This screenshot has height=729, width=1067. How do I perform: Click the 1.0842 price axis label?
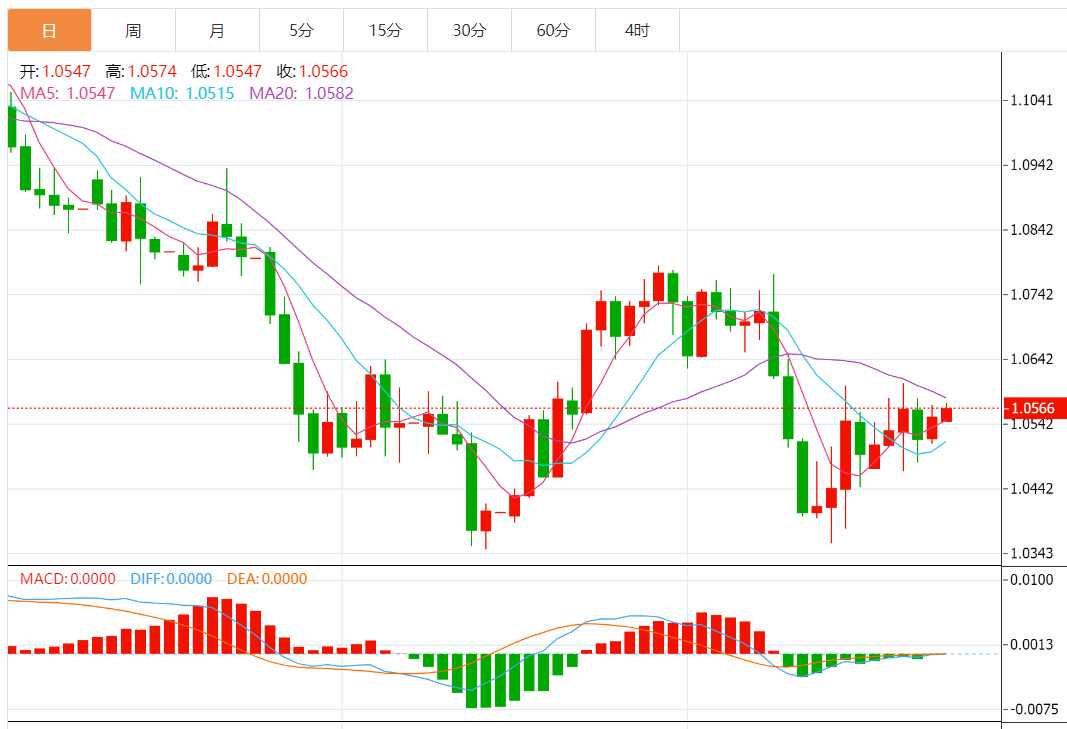1032,229
